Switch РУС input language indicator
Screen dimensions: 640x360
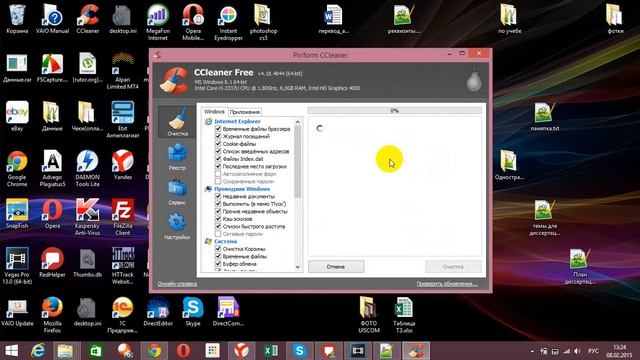593,351
